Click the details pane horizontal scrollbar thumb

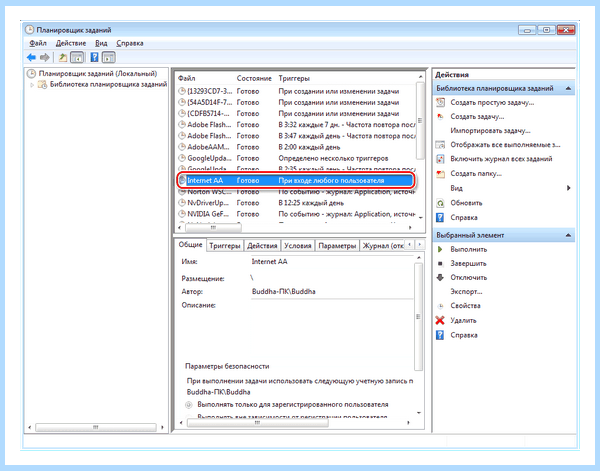coord(257,423)
